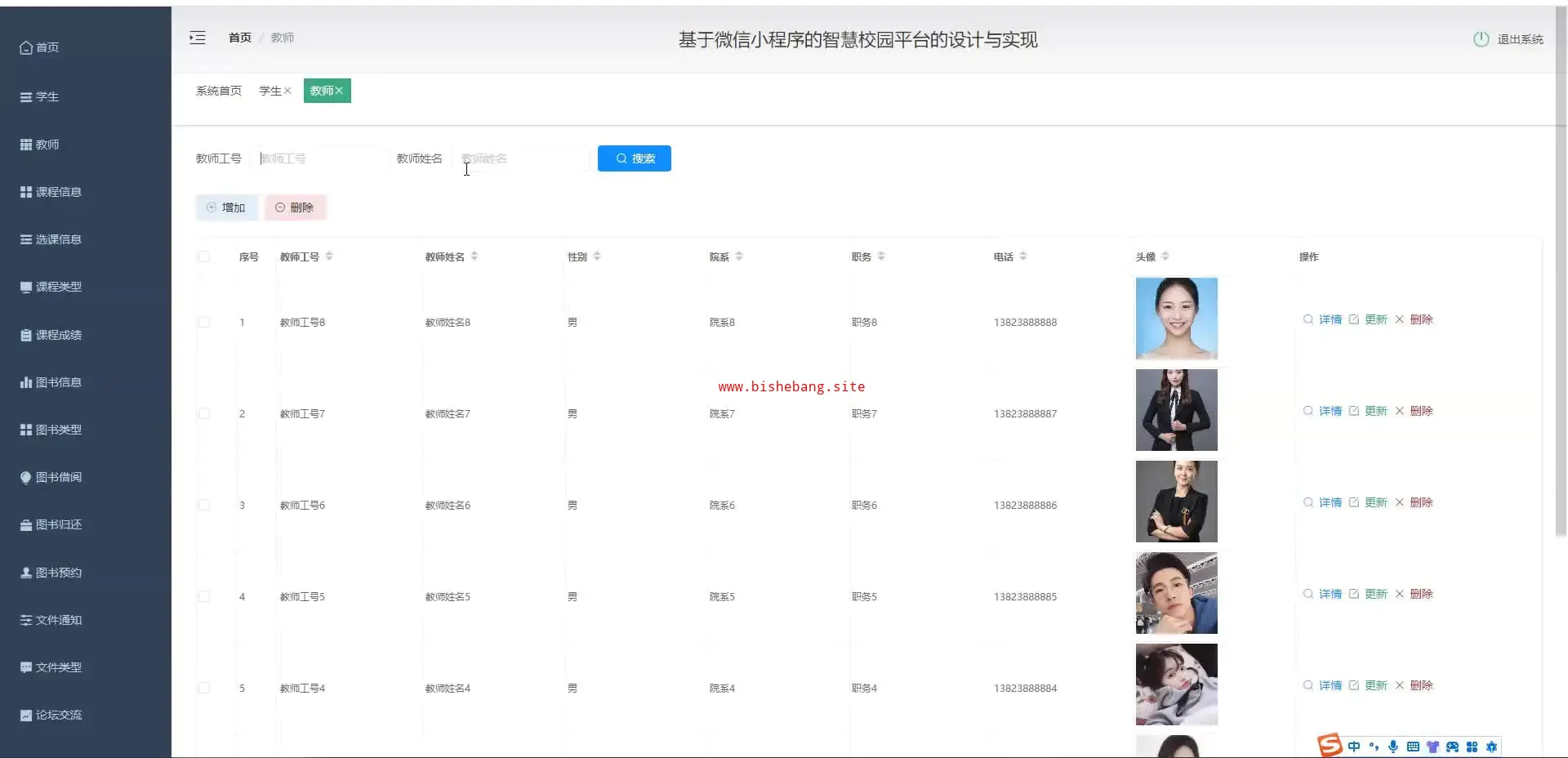
Task: Open 课程信息 in the left sidebar
Action: pos(58,192)
